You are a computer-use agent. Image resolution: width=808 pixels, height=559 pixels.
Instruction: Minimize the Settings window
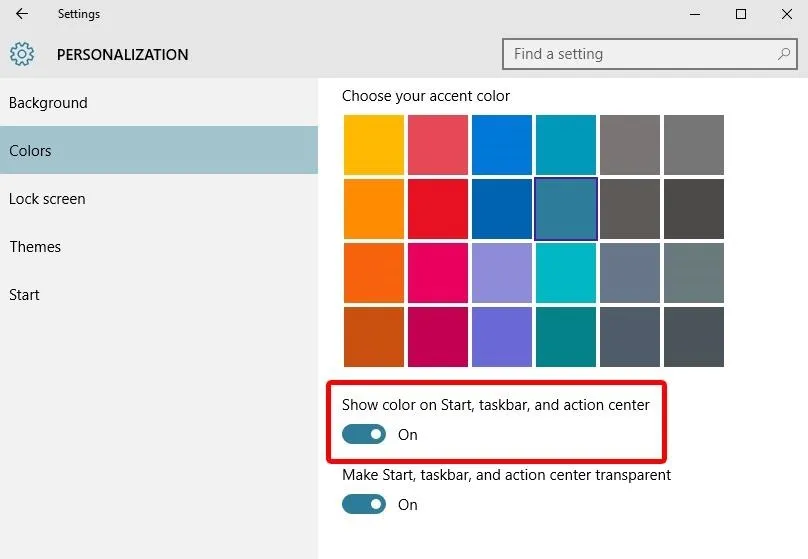695,14
